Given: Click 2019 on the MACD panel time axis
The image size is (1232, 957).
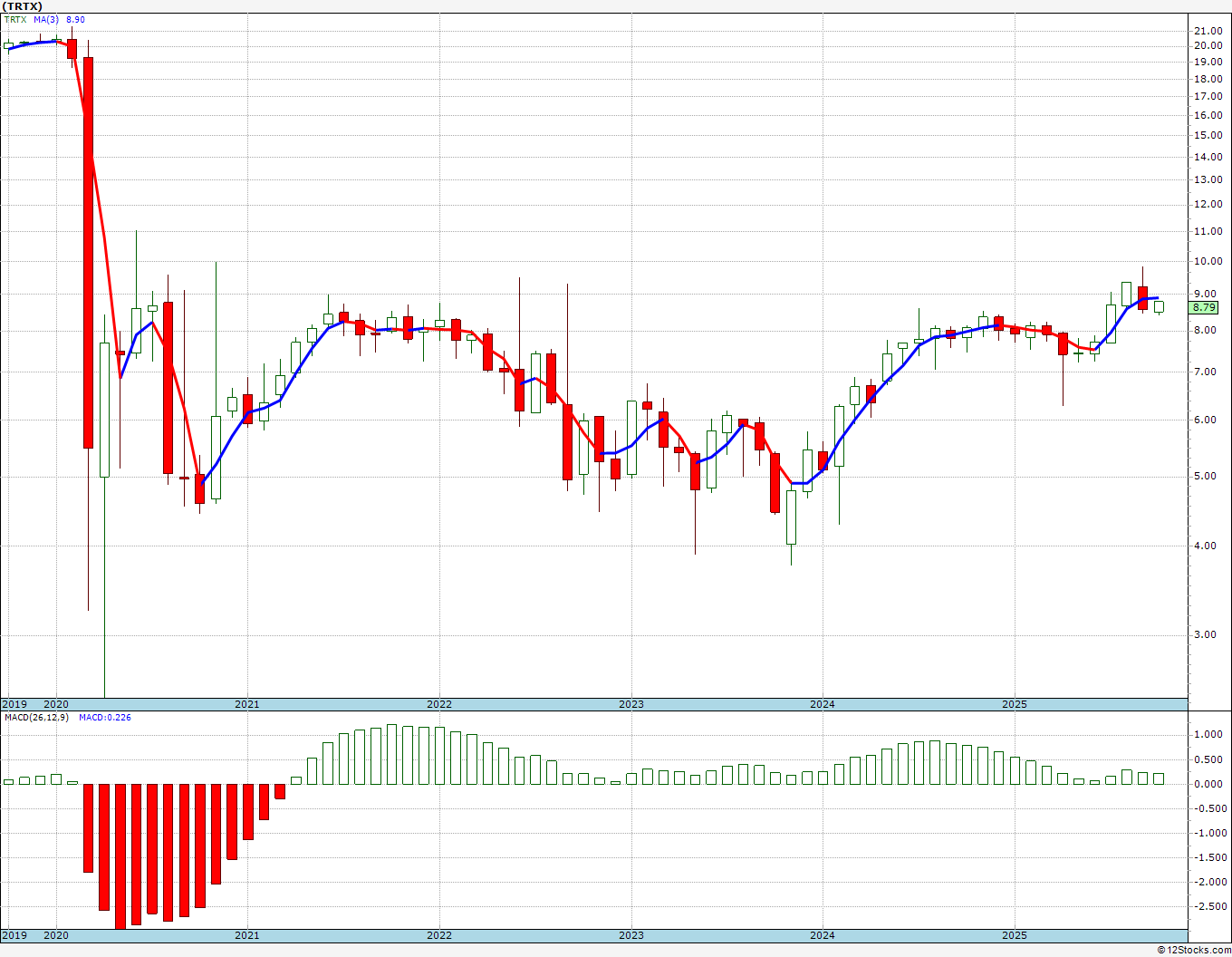Looking at the screenshot, I should pos(14,935).
